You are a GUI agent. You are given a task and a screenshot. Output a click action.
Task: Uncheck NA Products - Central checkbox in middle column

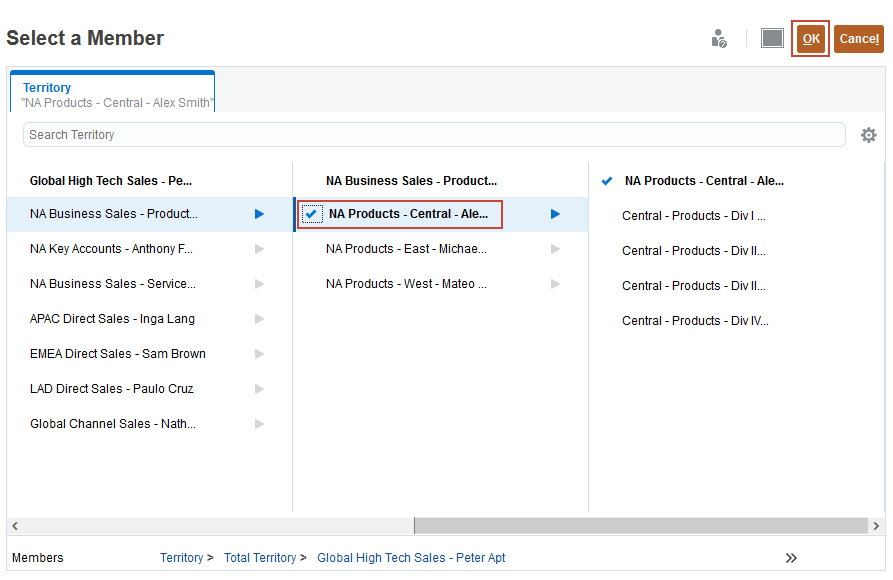(312, 214)
